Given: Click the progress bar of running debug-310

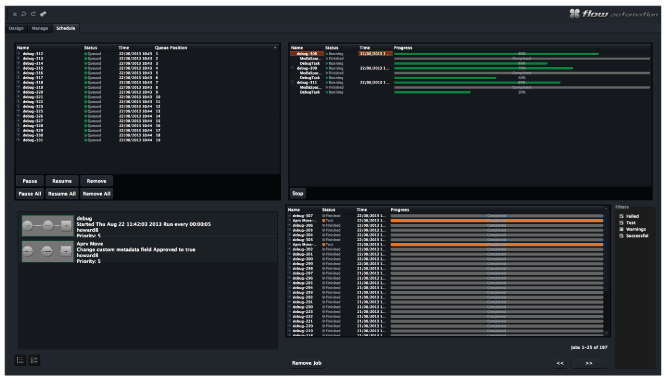Looking at the screenshot, I should [522, 54].
